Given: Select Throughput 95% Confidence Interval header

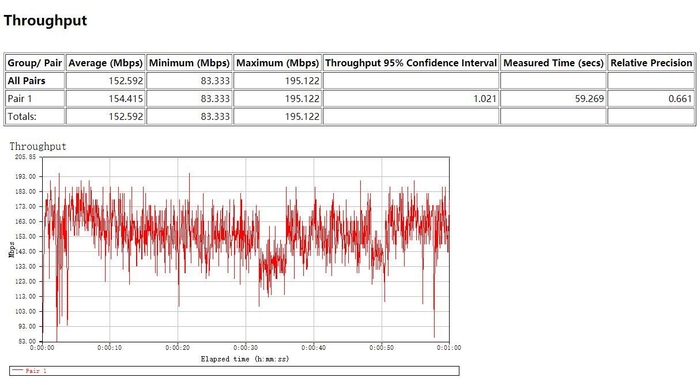Looking at the screenshot, I should pos(411,63).
